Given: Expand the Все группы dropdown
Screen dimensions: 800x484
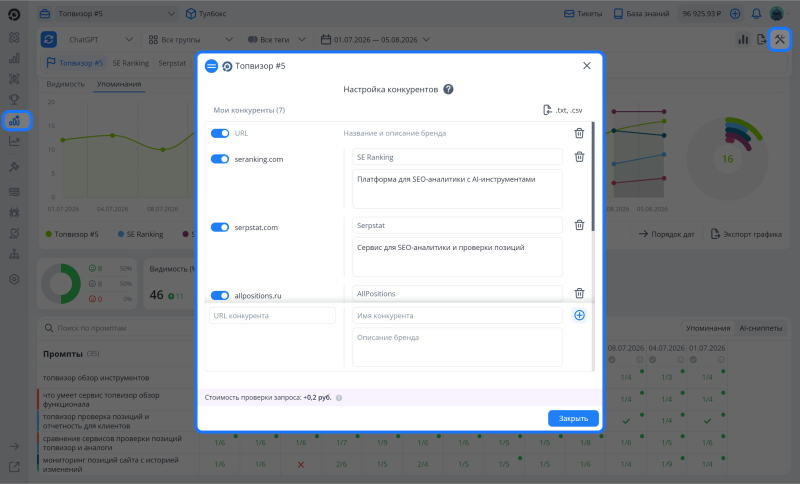Looking at the screenshot, I should pyautogui.click(x=190, y=39).
